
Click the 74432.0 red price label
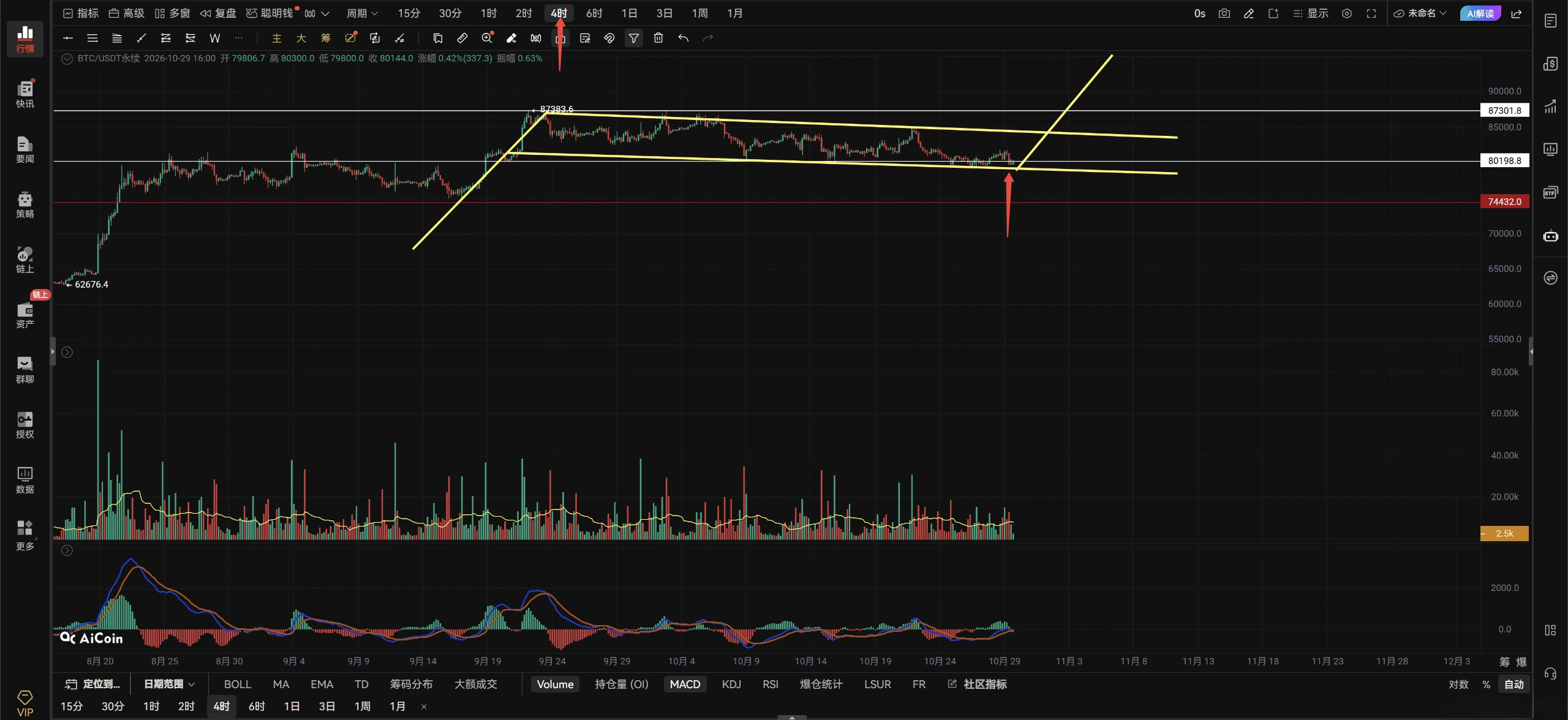[x=1504, y=201]
